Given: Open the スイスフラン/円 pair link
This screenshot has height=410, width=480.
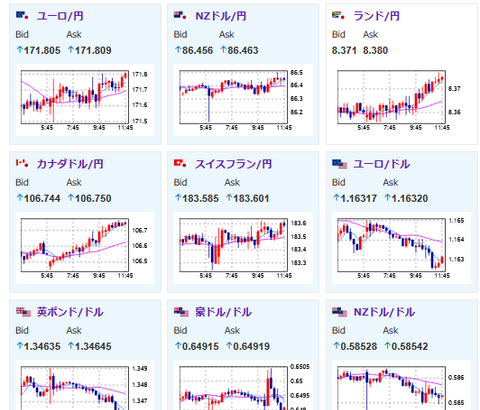Looking at the screenshot, I should 233,164.
